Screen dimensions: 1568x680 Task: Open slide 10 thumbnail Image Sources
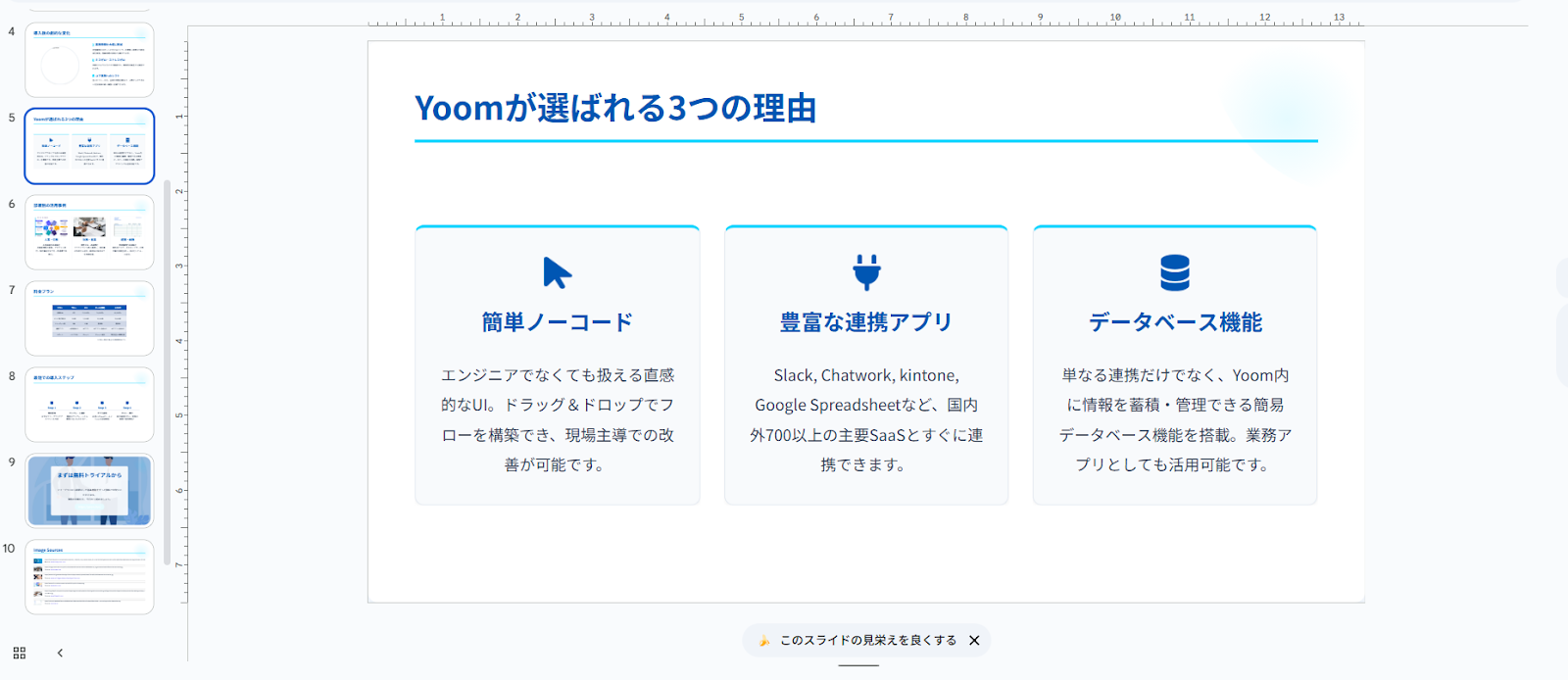click(89, 577)
